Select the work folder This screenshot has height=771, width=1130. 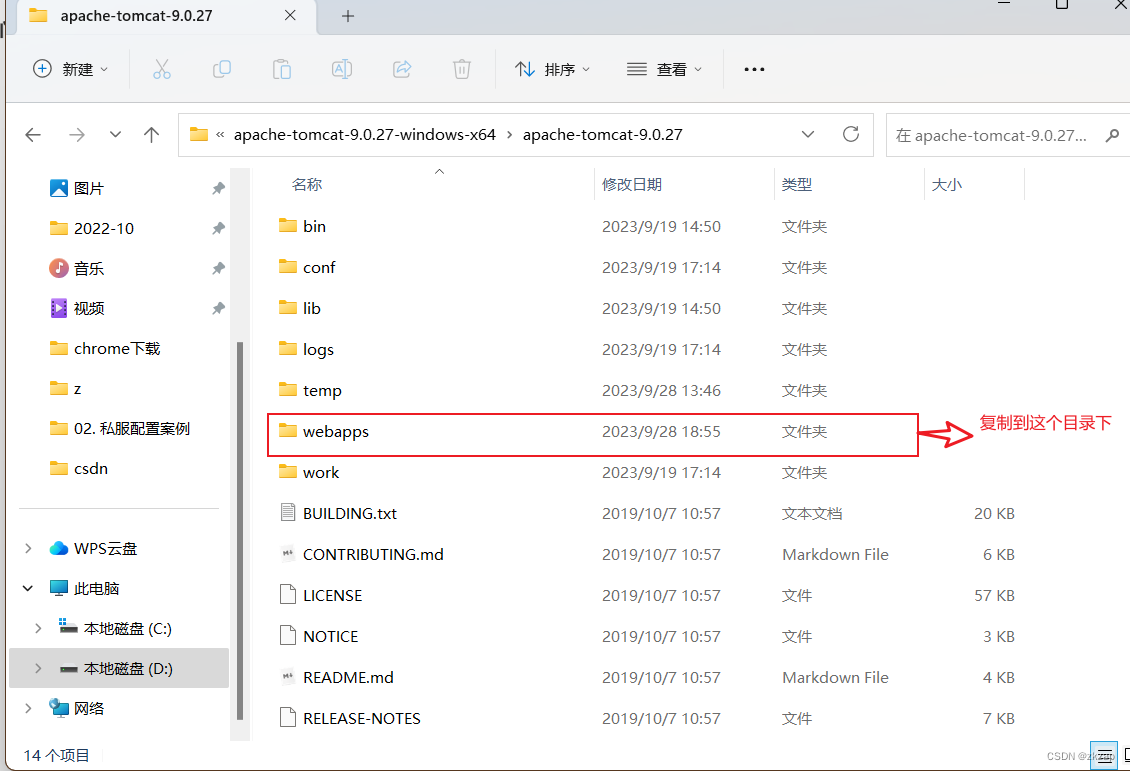coord(309,473)
